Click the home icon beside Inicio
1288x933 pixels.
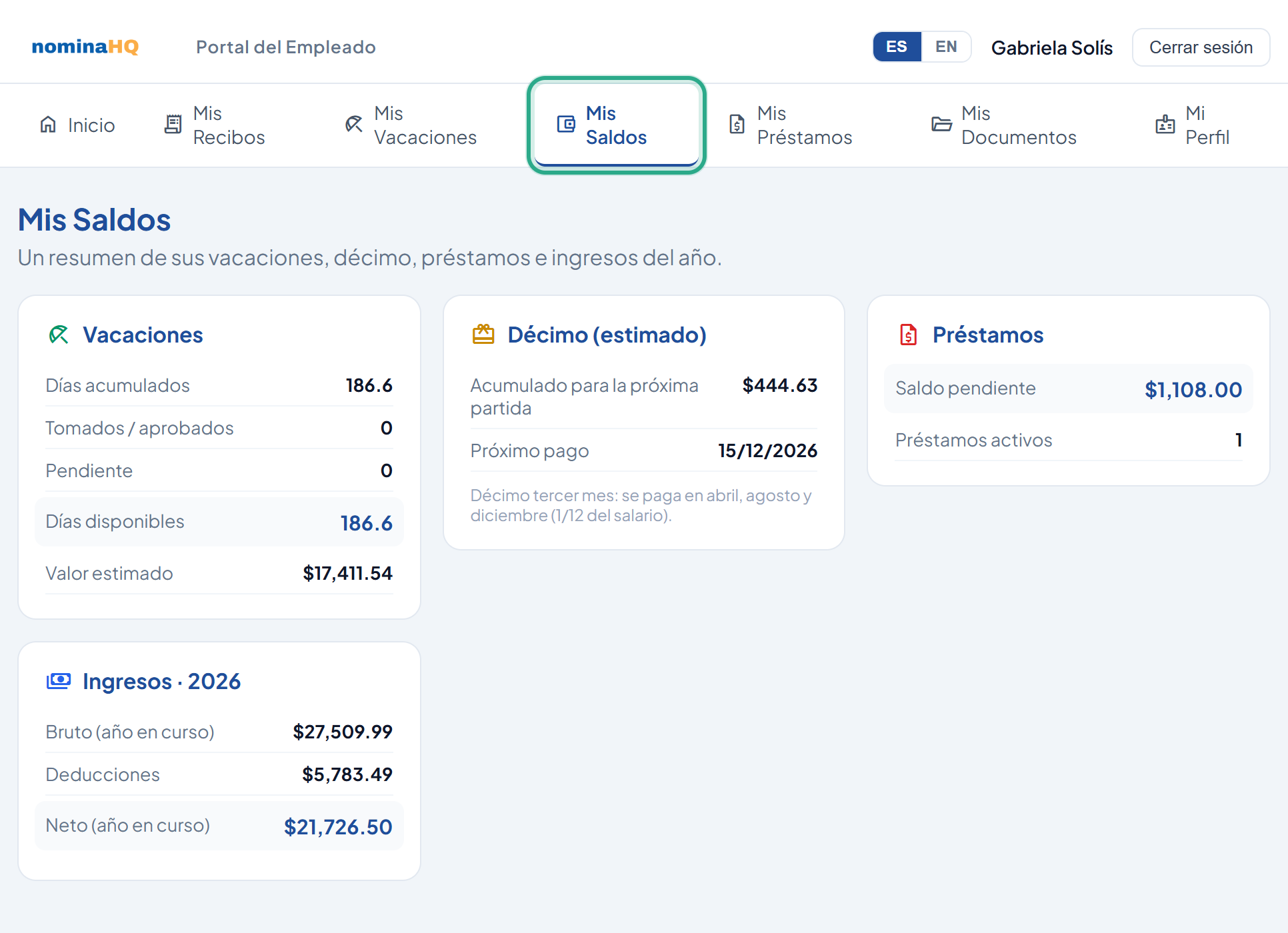pos(48,125)
